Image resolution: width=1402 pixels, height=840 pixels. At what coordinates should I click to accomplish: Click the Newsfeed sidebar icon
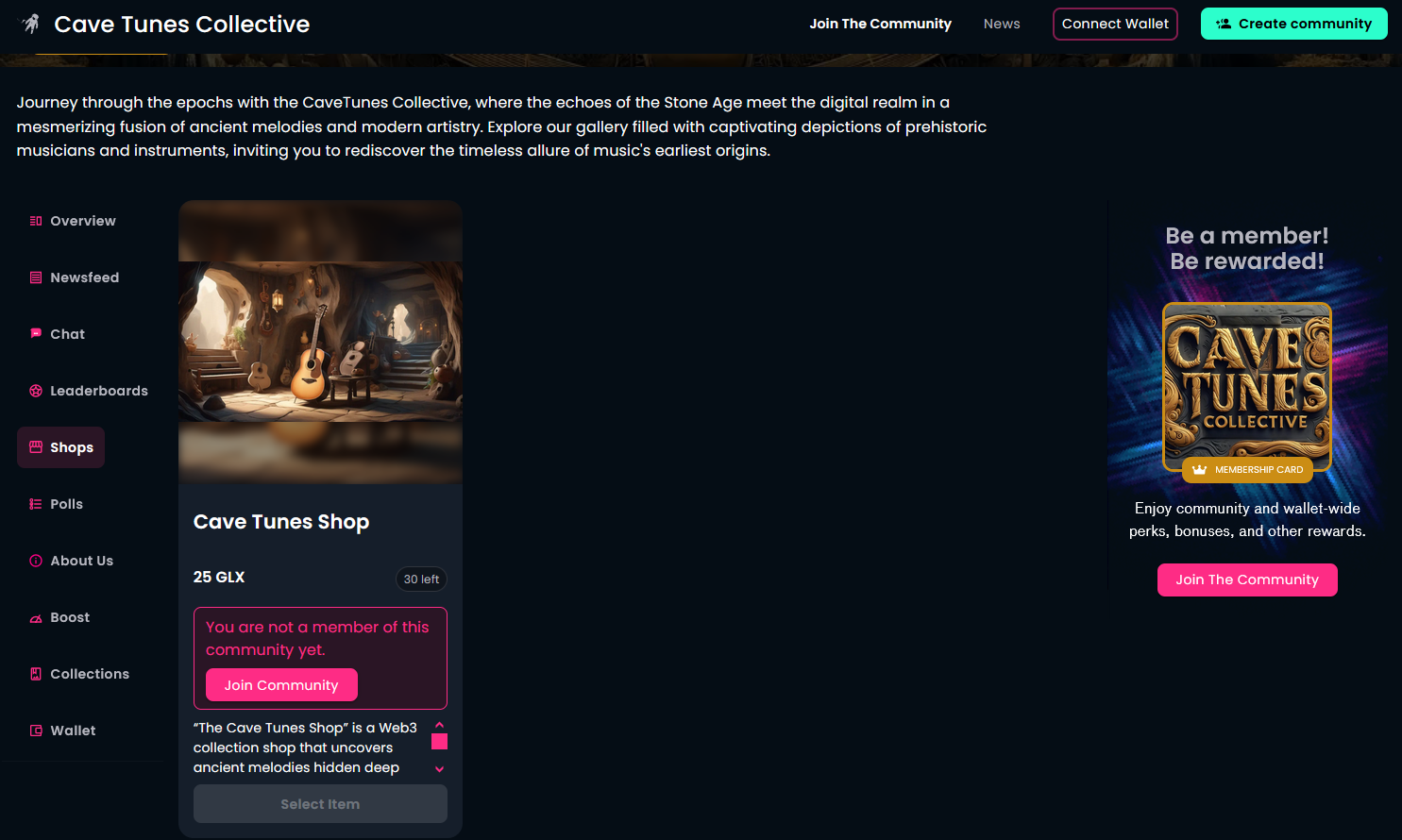click(36, 277)
